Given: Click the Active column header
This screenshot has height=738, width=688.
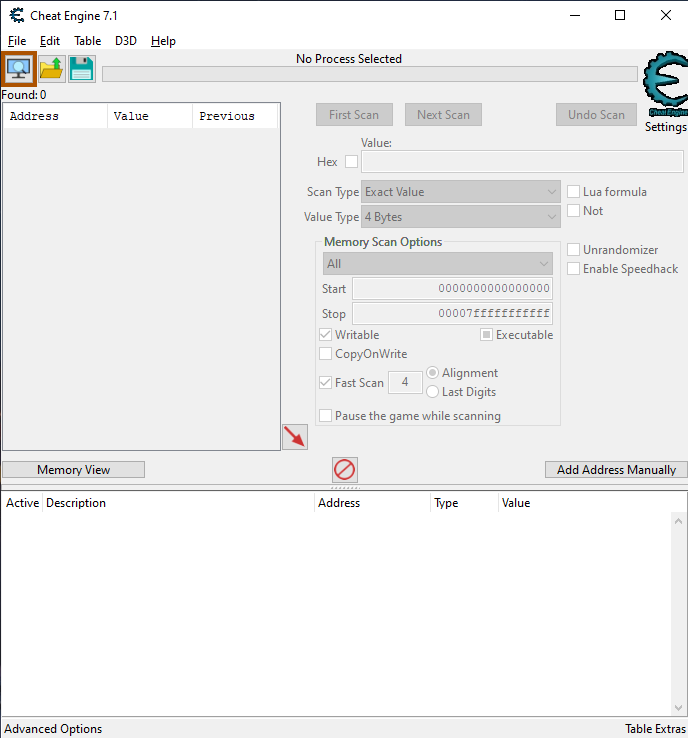Looking at the screenshot, I should coord(22,503).
